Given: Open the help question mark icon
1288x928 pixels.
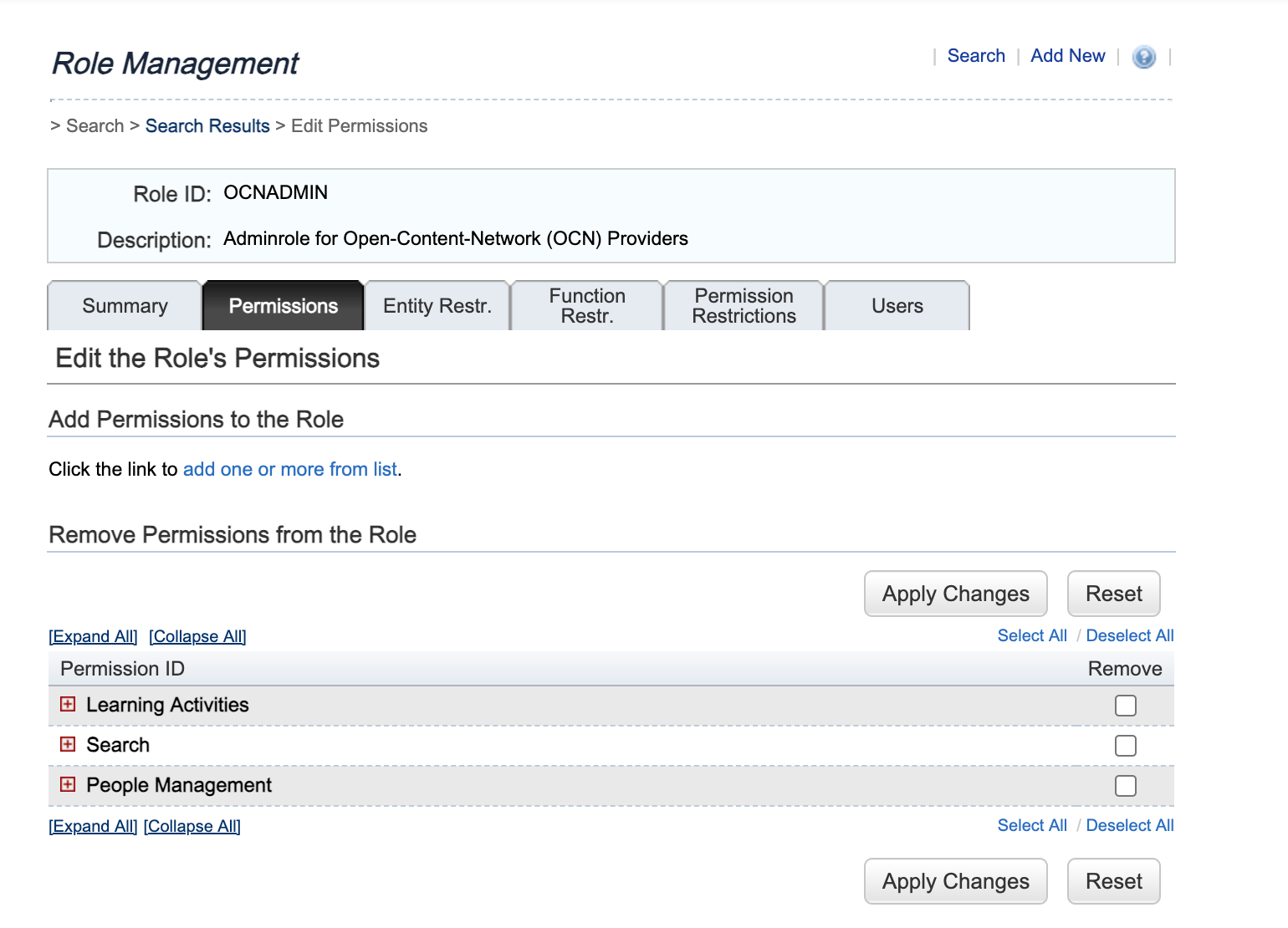Looking at the screenshot, I should pyautogui.click(x=1143, y=57).
